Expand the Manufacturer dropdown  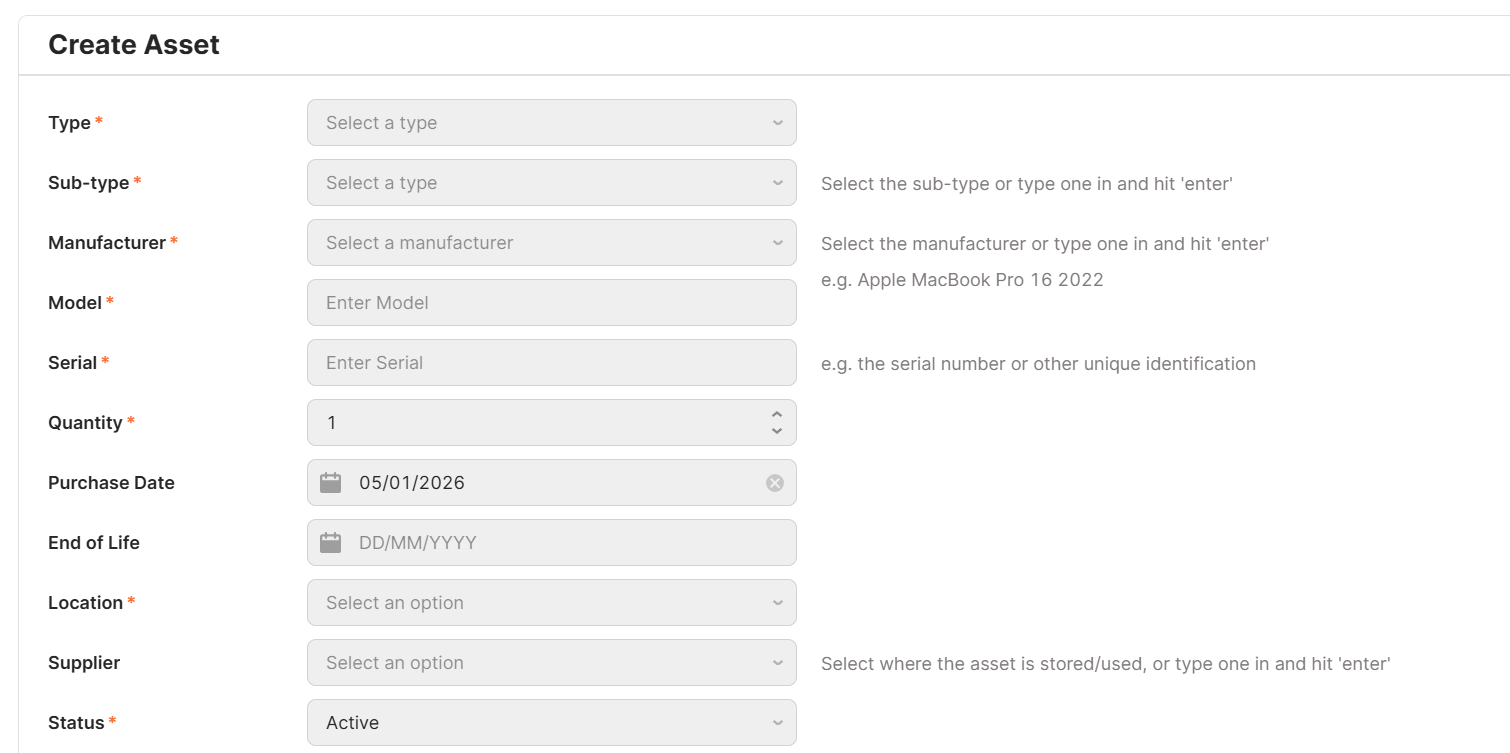(x=551, y=243)
